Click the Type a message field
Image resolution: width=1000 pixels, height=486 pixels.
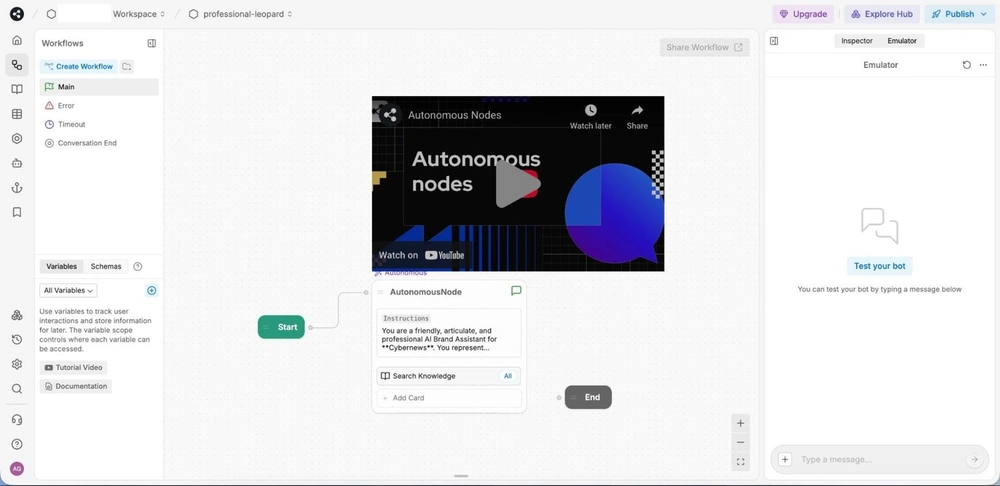[x=879, y=459]
